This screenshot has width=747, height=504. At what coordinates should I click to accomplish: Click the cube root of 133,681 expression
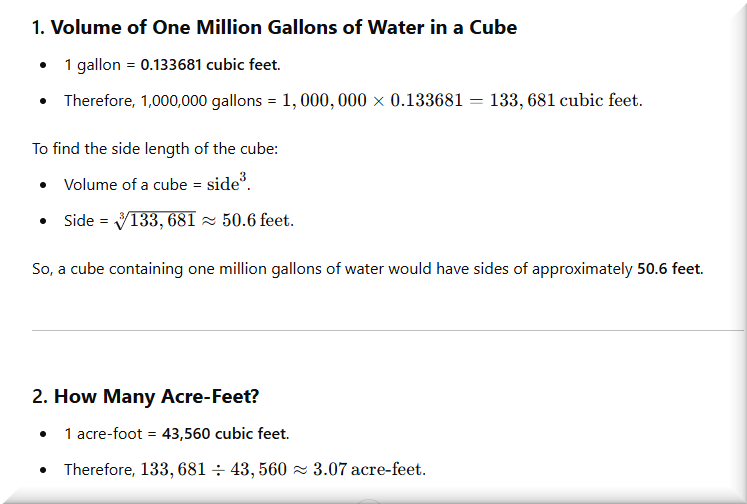click(x=154, y=220)
